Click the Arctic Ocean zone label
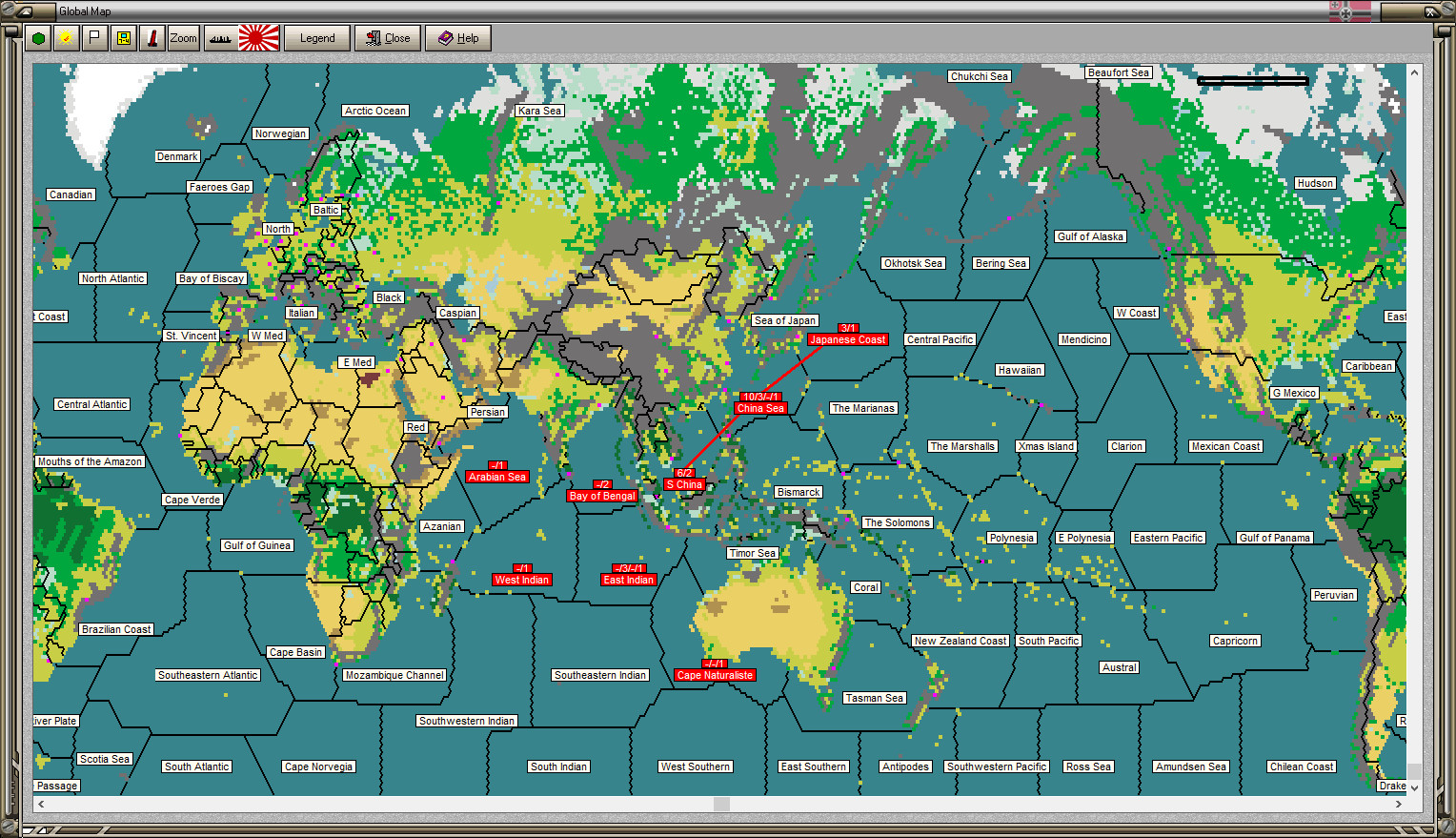 375,111
